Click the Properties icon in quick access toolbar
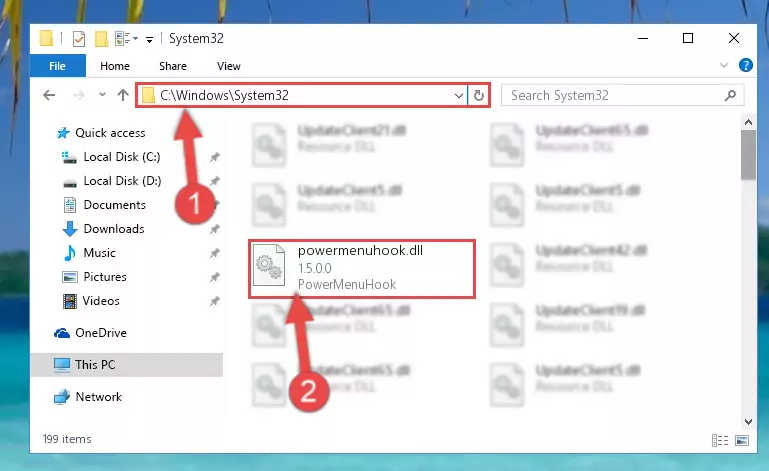 [x=78, y=38]
